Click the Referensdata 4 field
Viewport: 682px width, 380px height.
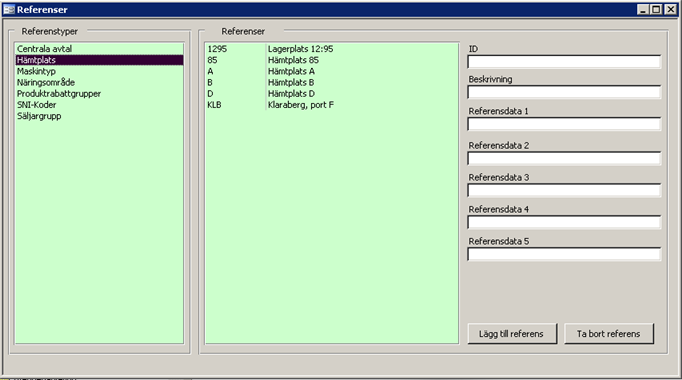coord(564,222)
